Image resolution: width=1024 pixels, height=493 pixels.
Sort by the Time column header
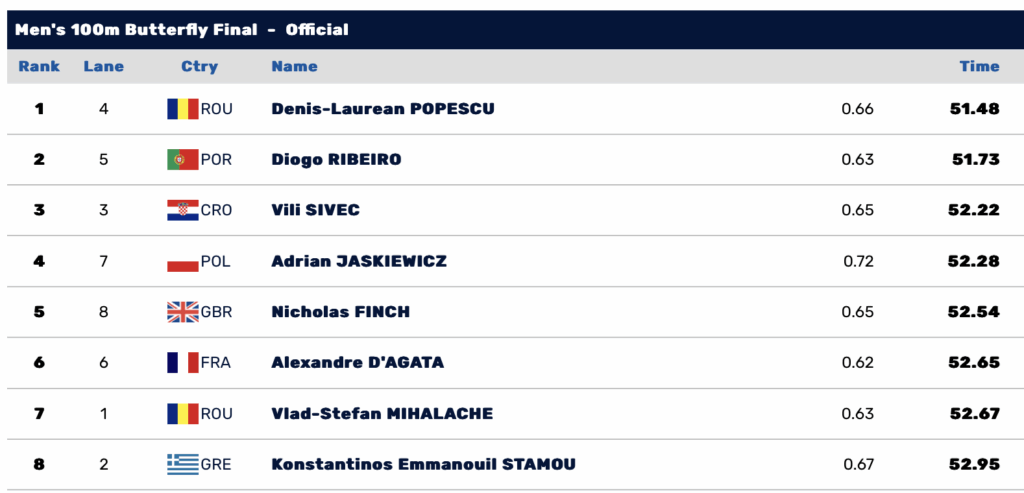point(979,67)
